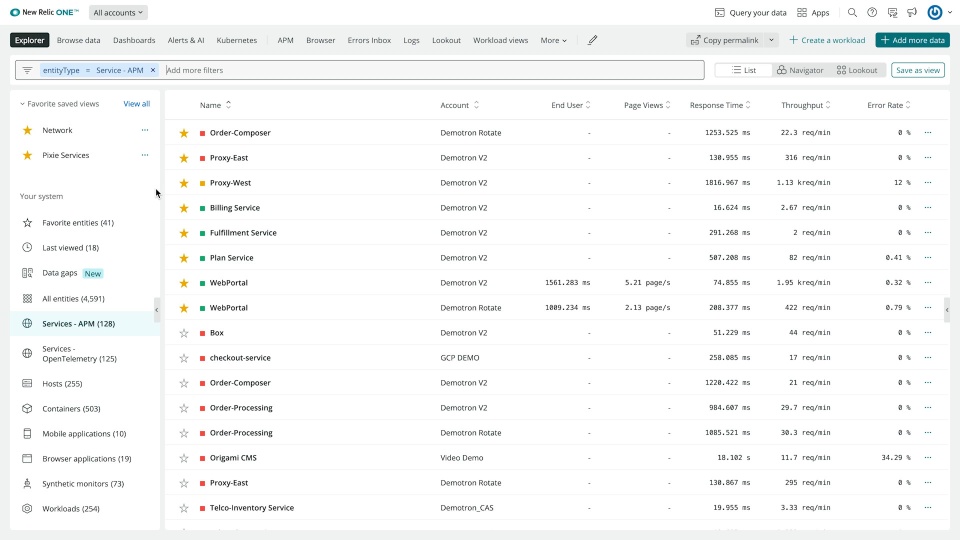Open options for Pixie Services saved view
960x540 pixels.
144,155
